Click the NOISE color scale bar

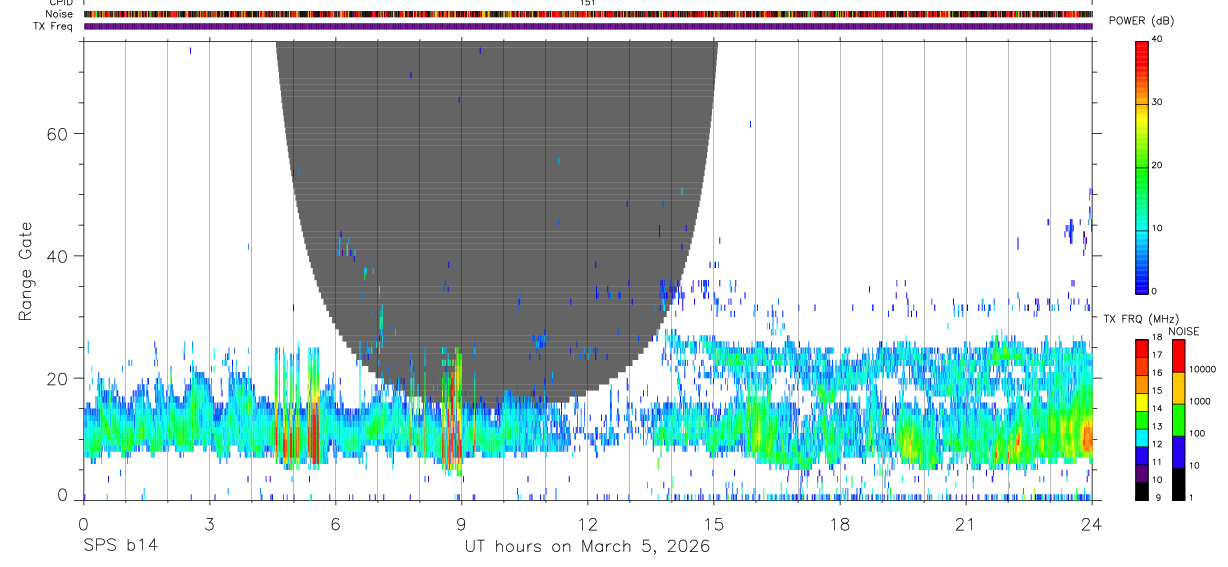point(1178,420)
